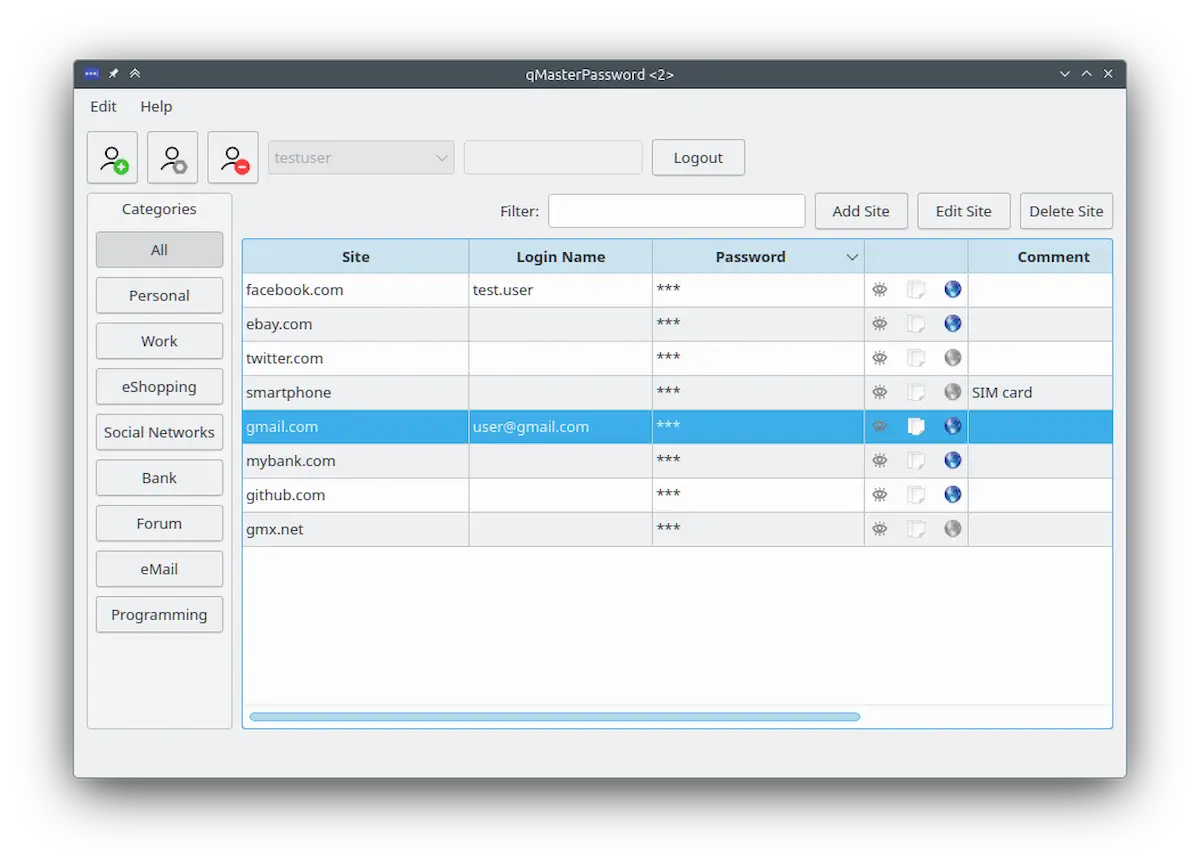This screenshot has width=1200, height=865.
Task: Click twitter.com row's gray globe icon
Action: pos(953,358)
